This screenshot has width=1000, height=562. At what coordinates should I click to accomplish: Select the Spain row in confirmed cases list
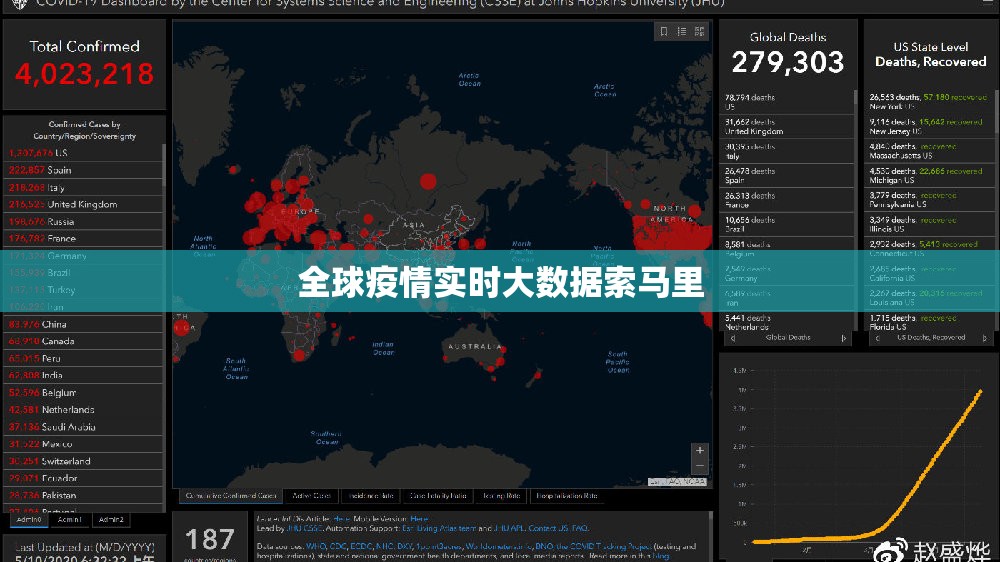point(83,170)
